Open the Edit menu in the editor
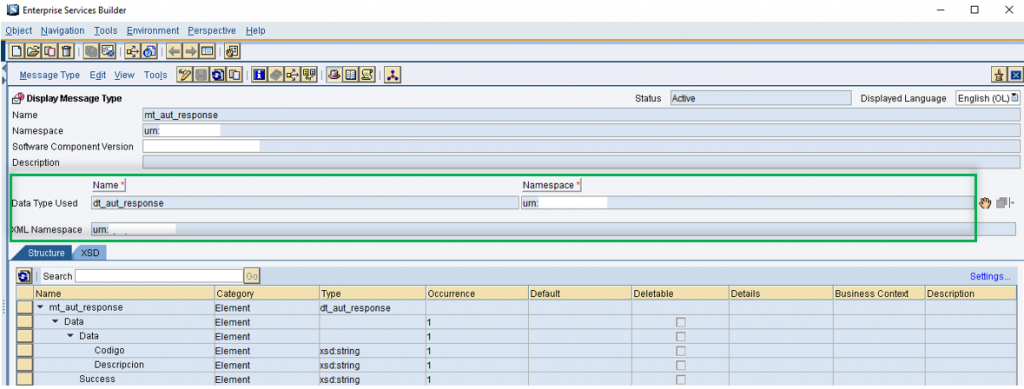 click(x=97, y=75)
